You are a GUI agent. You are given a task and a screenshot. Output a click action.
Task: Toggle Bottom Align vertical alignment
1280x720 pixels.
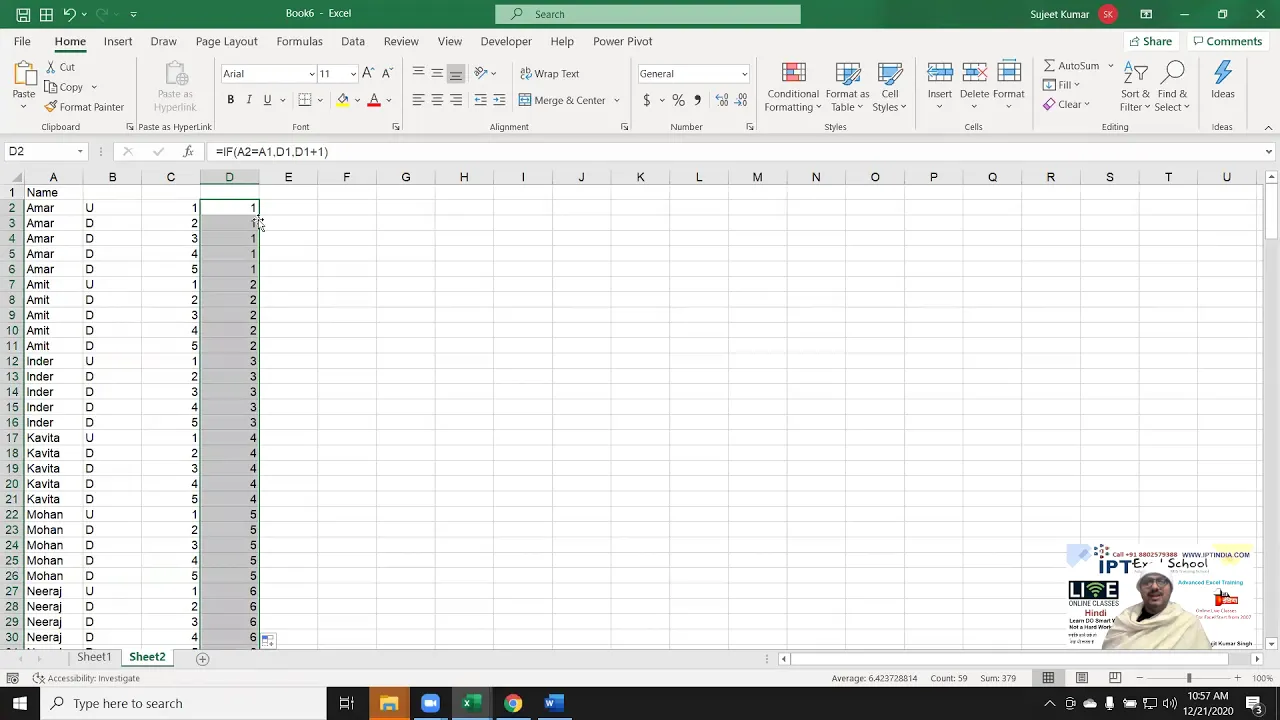pos(456,73)
